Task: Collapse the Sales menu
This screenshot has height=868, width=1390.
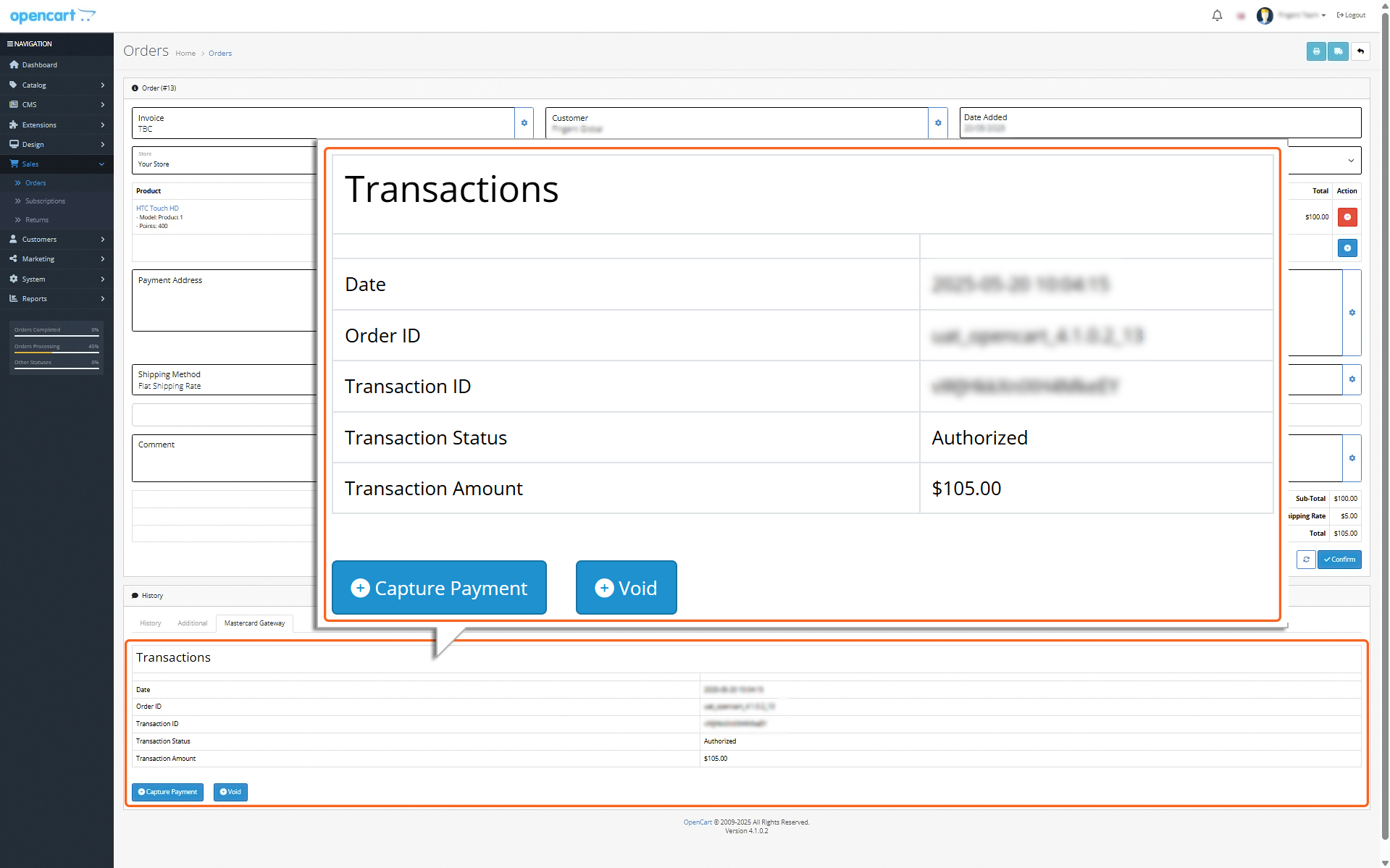Action: click(x=56, y=164)
